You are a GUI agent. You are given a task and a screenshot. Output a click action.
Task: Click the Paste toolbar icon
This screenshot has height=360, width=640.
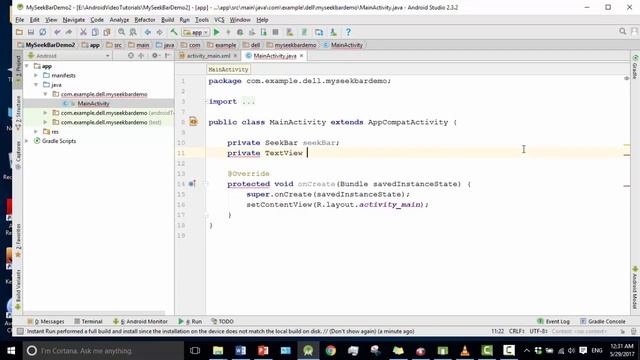coord(107,32)
